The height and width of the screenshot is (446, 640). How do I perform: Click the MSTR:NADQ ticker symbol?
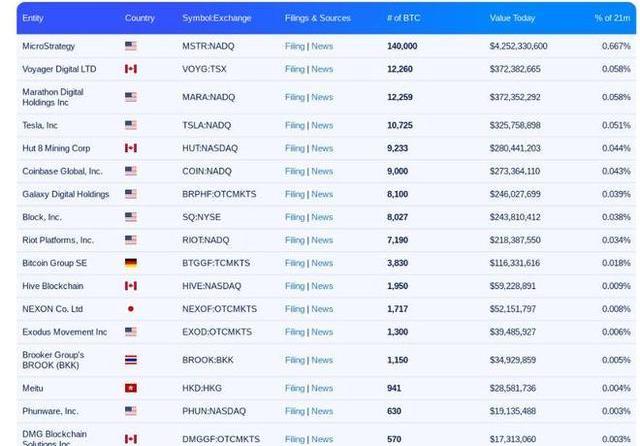coord(206,46)
